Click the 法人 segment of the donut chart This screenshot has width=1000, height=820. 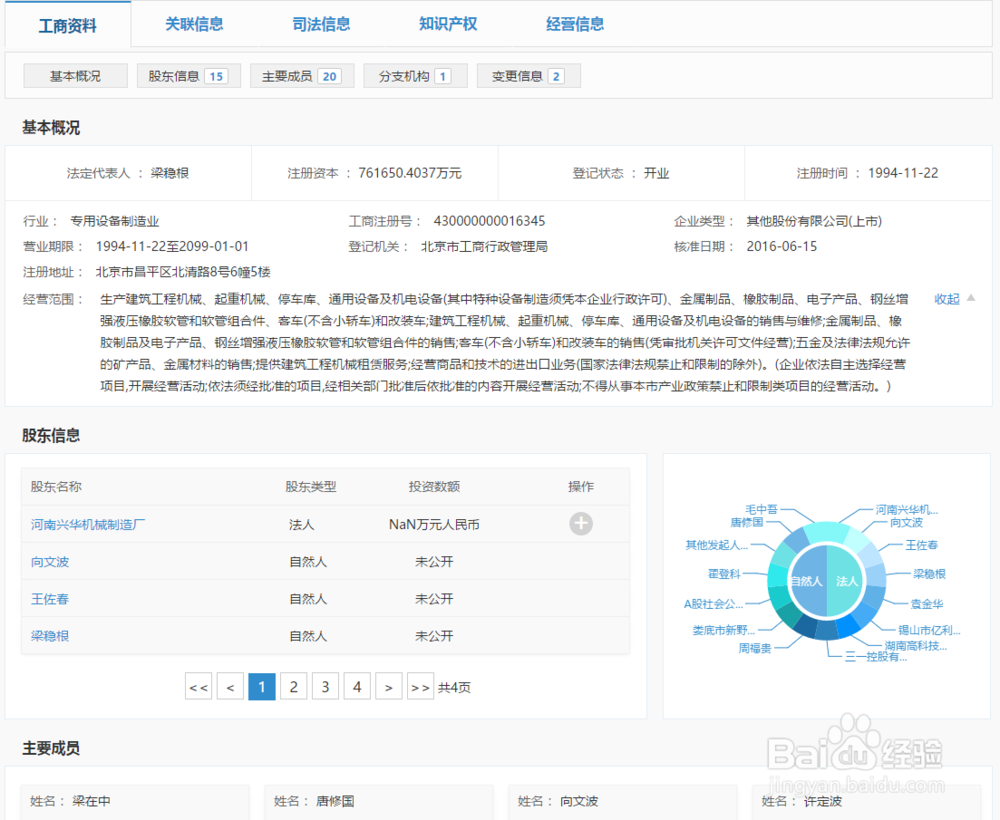coord(846,580)
